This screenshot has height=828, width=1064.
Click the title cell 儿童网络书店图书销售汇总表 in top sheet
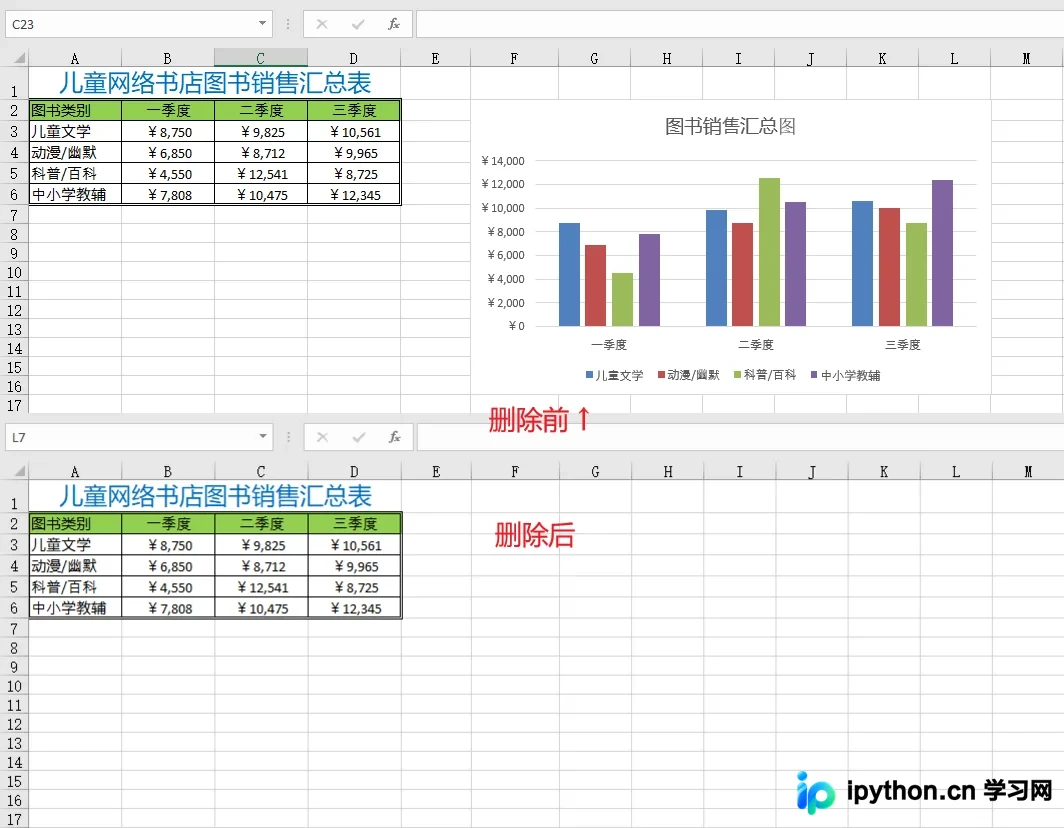[214, 83]
